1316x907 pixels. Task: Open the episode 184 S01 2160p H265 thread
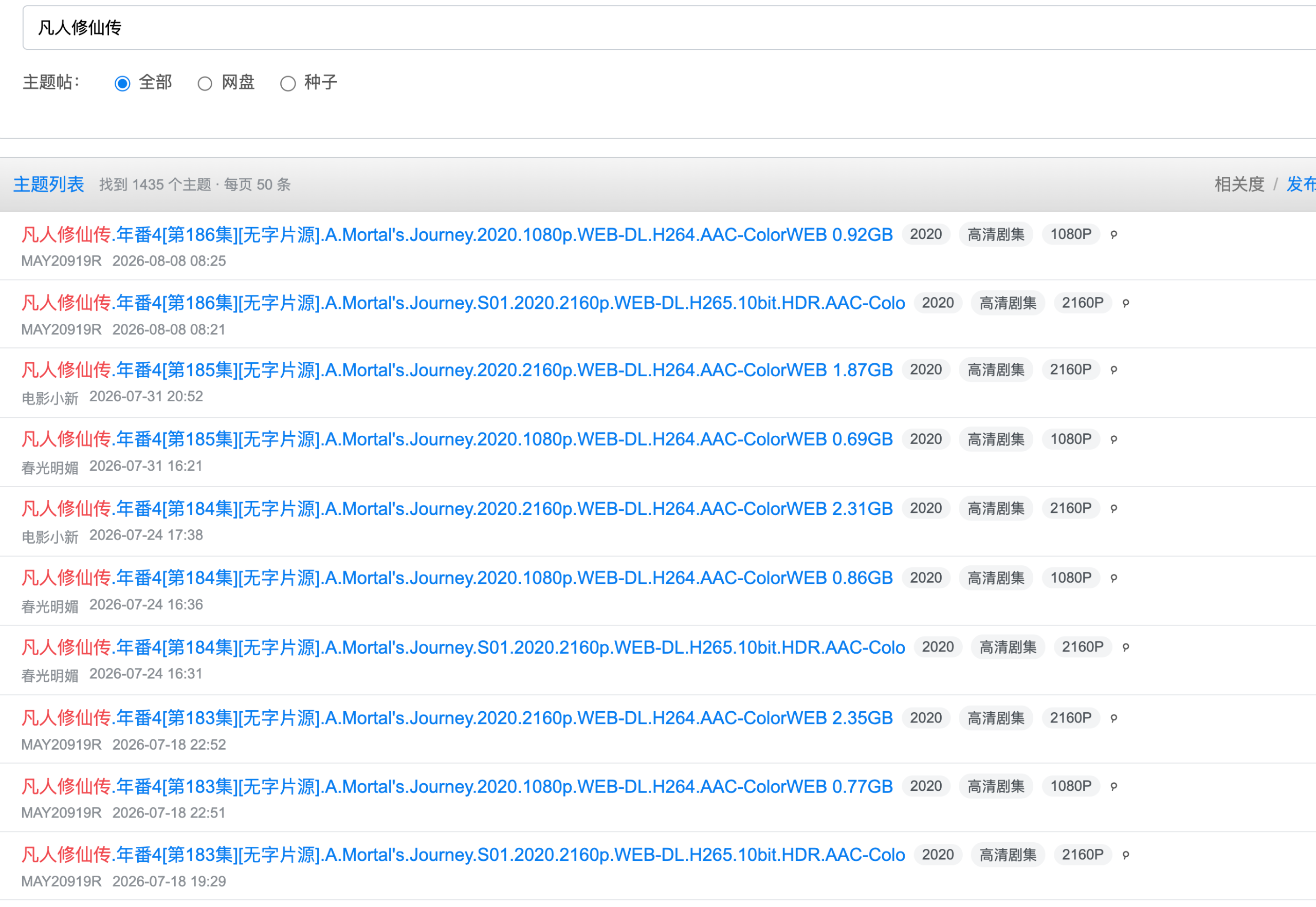click(x=463, y=647)
